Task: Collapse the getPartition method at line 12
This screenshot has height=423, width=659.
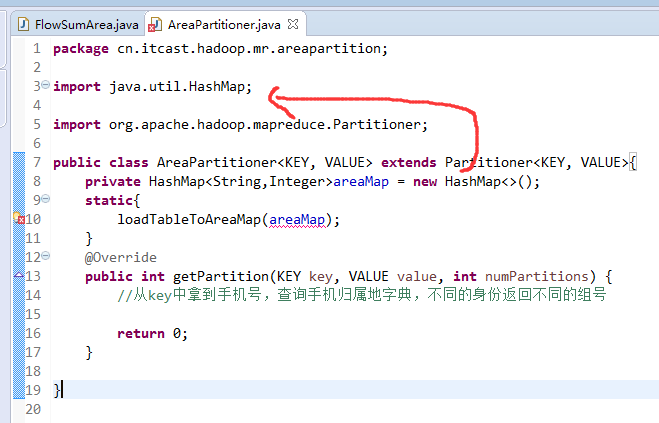Action: (x=46, y=255)
